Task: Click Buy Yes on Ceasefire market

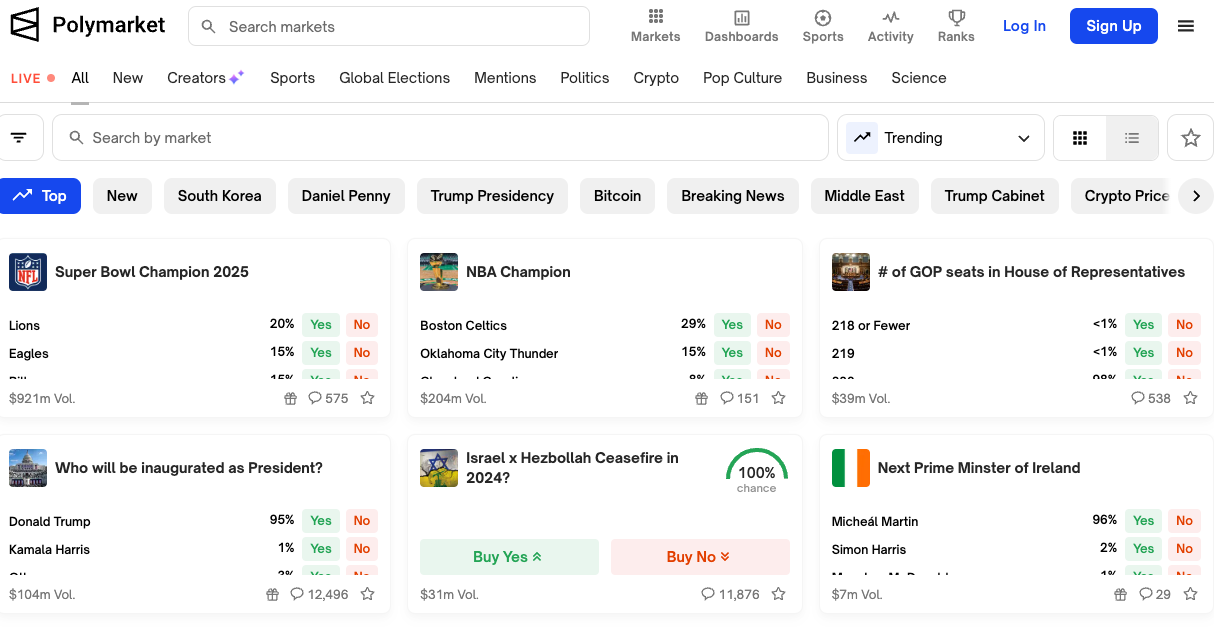Action: tap(509, 557)
